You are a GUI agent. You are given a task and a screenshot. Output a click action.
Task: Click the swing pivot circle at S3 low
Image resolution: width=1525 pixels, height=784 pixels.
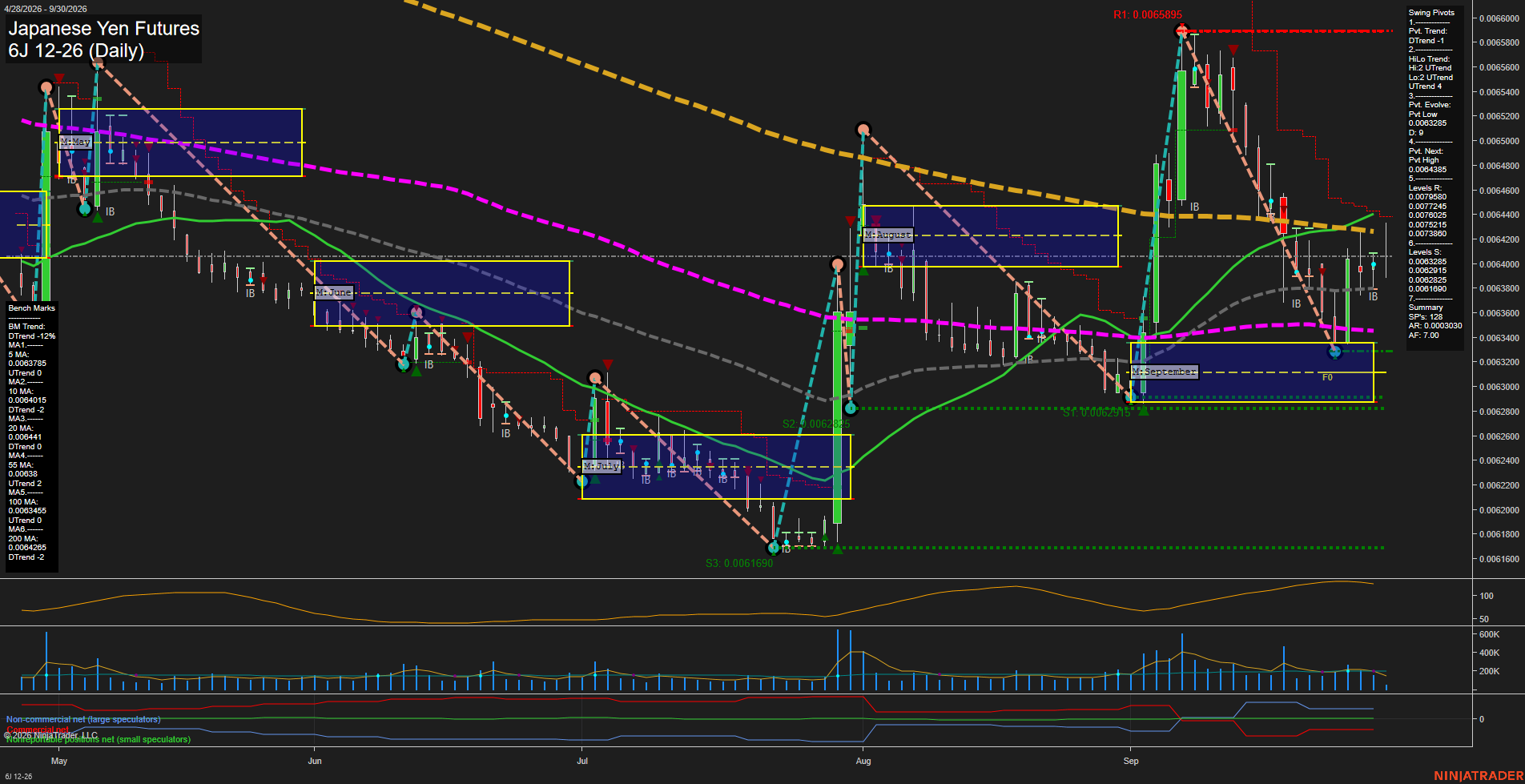pos(773,548)
